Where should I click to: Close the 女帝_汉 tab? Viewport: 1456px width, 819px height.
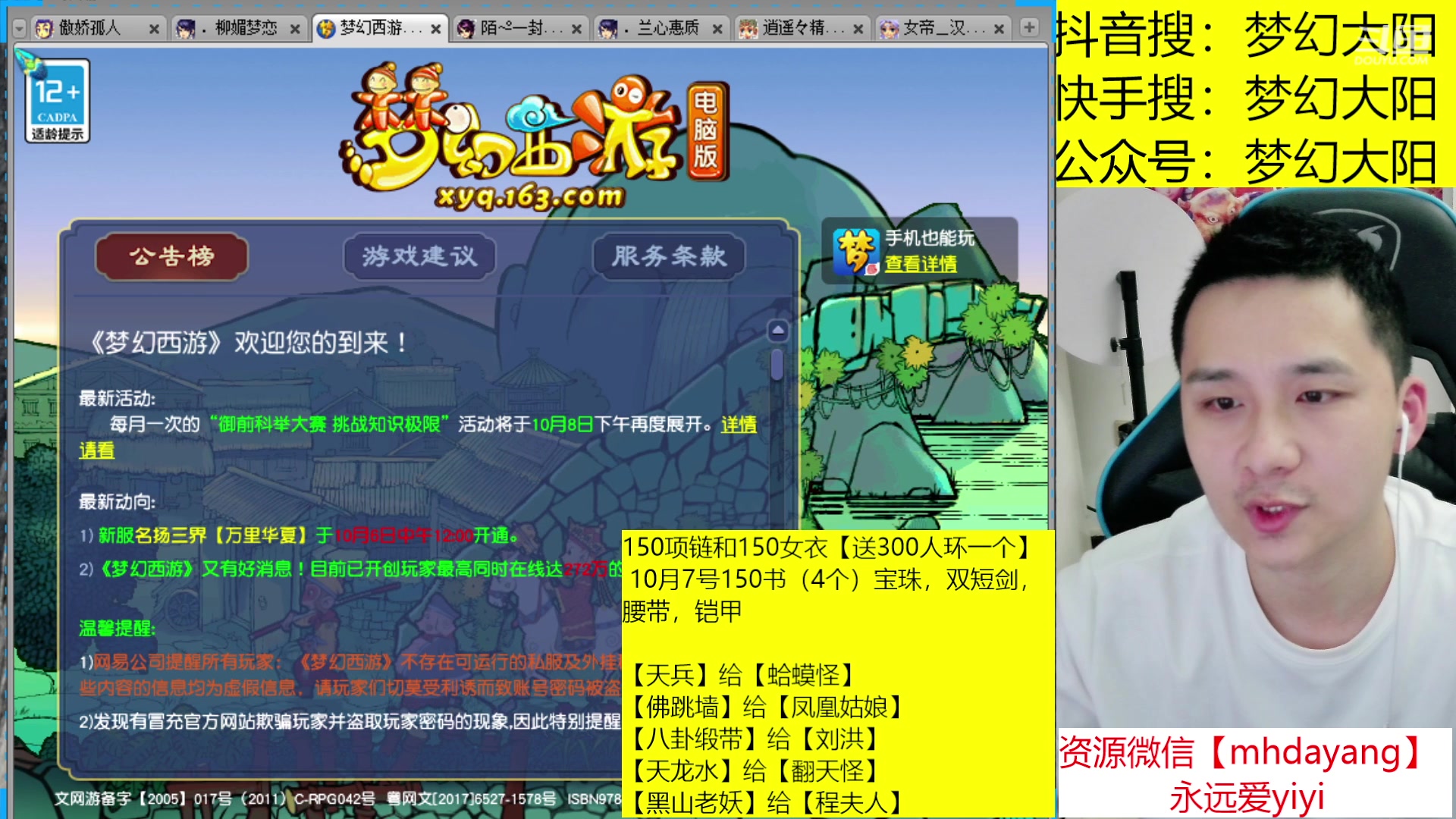click(999, 29)
